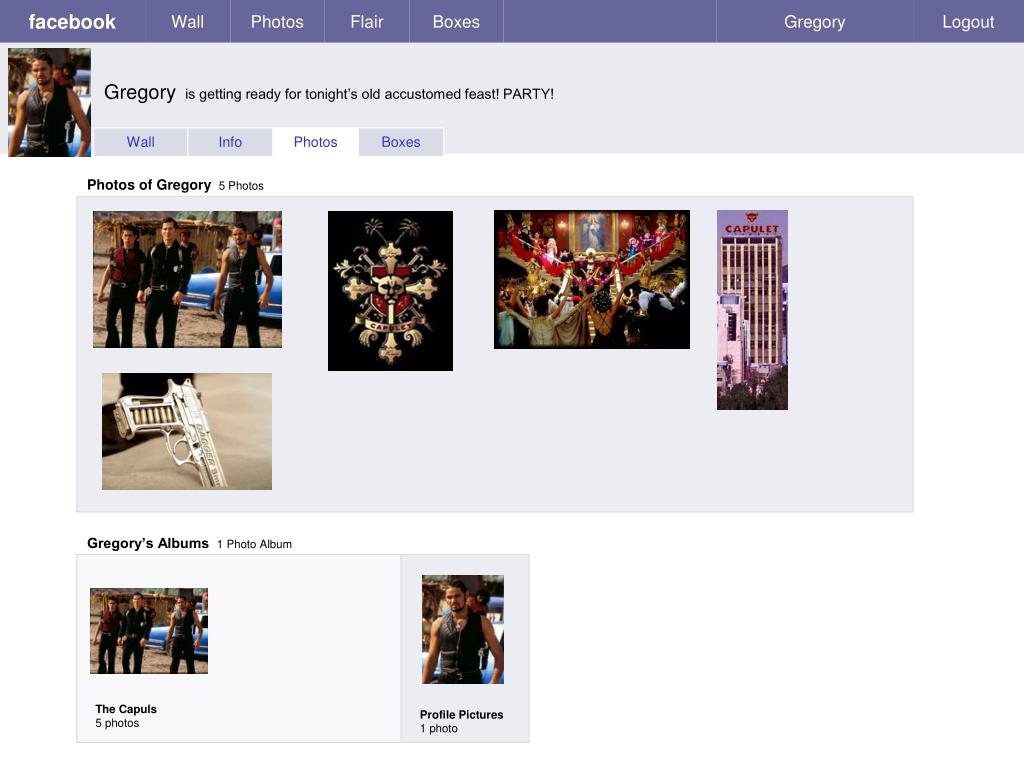This screenshot has width=1024, height=768.
Task: Click the '1 Photo Album' count text
Action: [255, 544]
